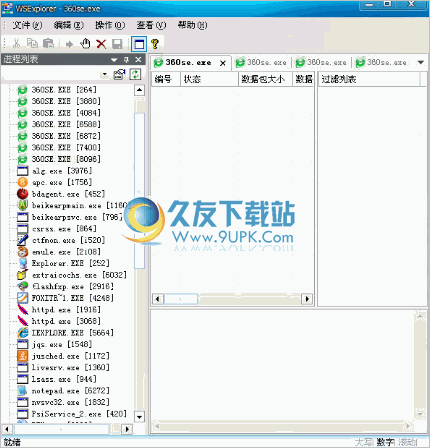Select beikearpsvc.exe [796] process
This screenshot has width=430, height=448.
[77, 217]
